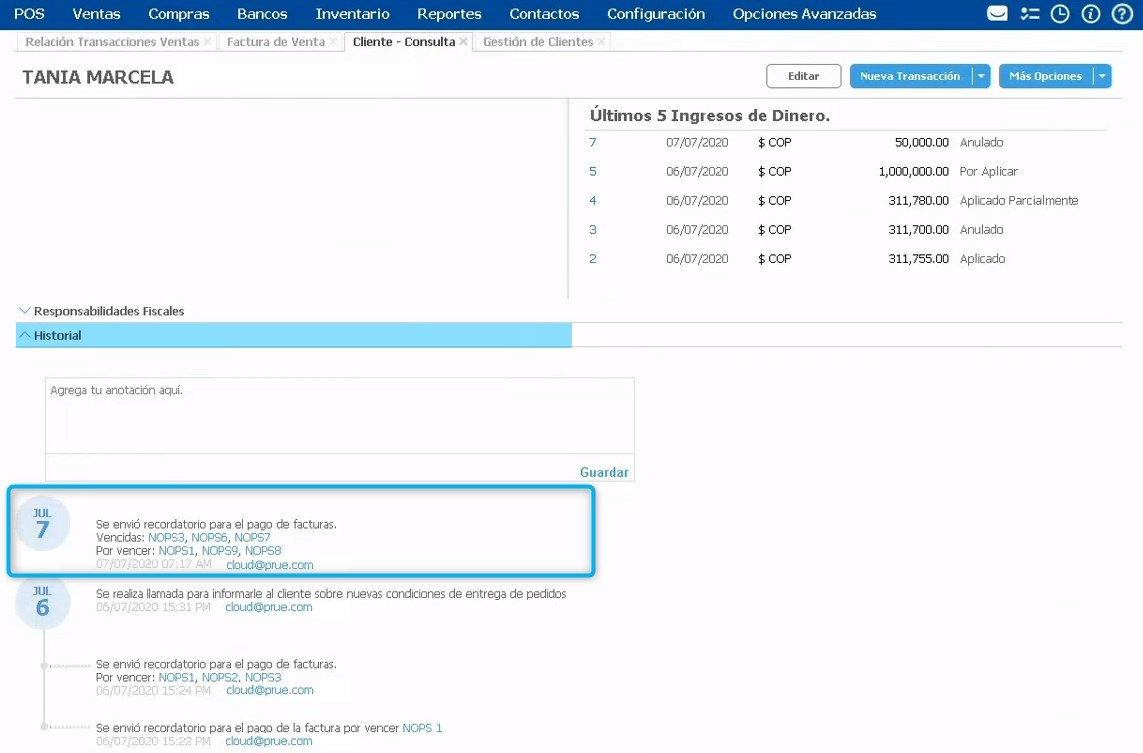Expand the Responsabilidades Fiscales section
The image size is (1143, 753).
click(x=26, y=311)
